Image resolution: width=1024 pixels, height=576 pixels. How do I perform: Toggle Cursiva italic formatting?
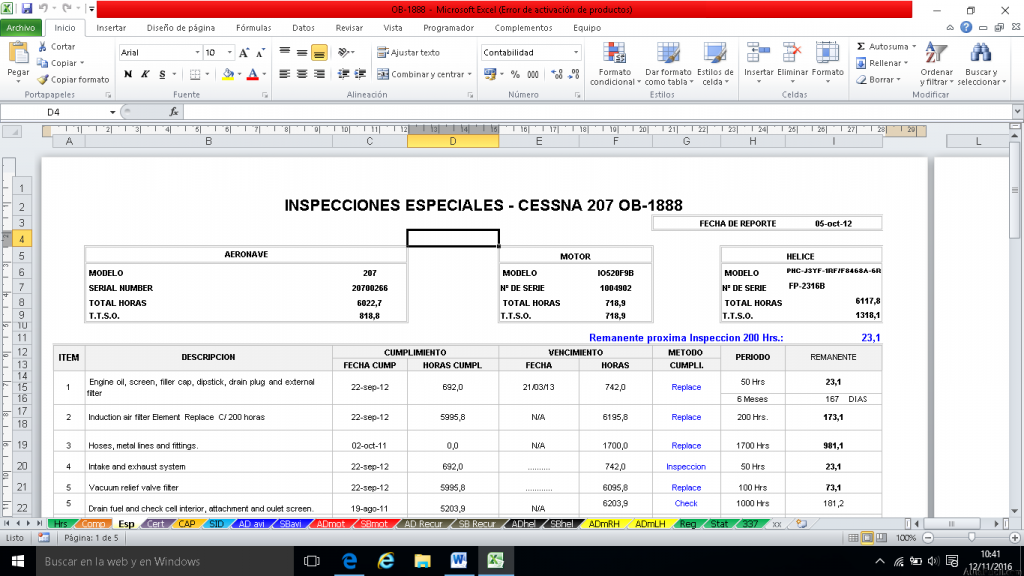pos(145,74)
